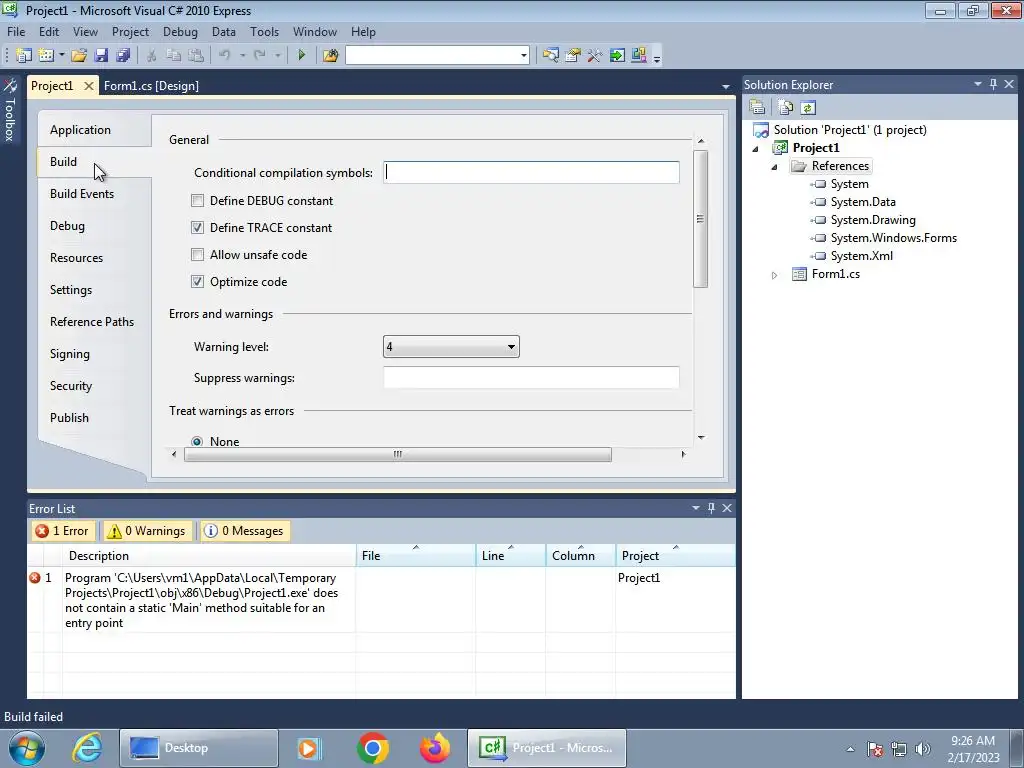The image size is (1024, 768).
Task: Open the Windows Start menu
Action: click(x=27, y=748)
